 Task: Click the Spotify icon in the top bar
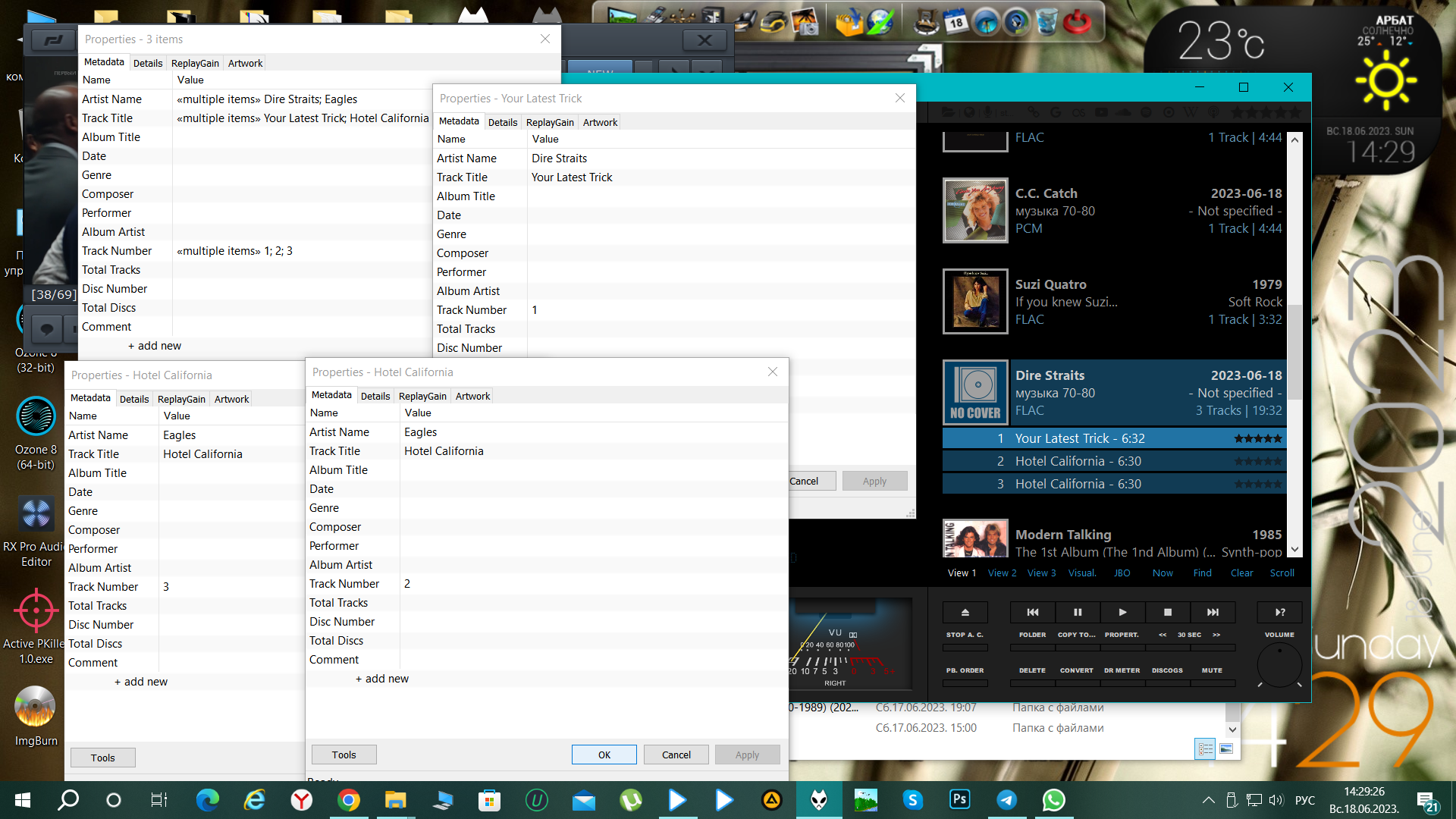(1146, 112)
